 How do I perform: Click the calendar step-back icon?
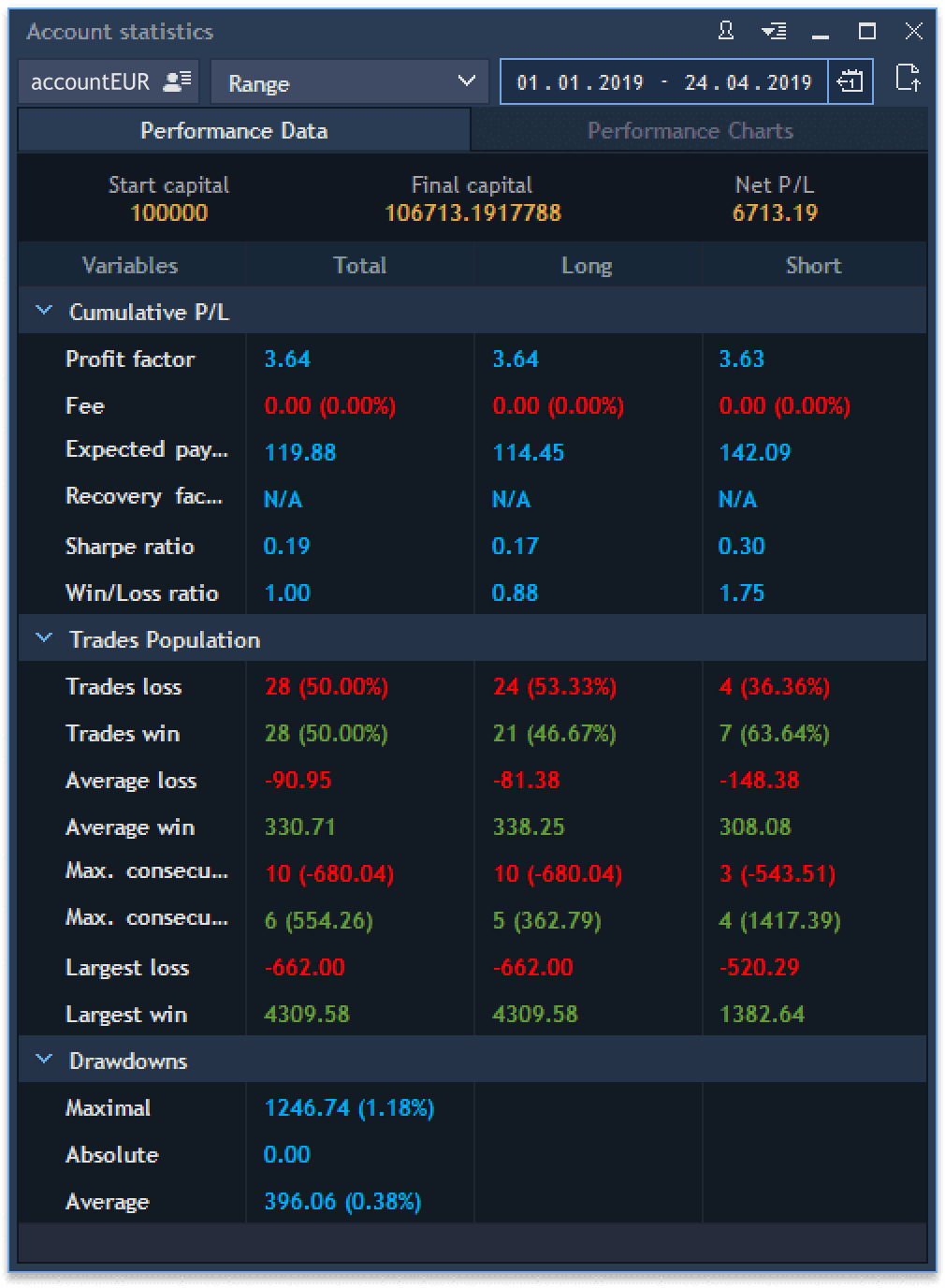pyautogui.click(x=850, y=81)
